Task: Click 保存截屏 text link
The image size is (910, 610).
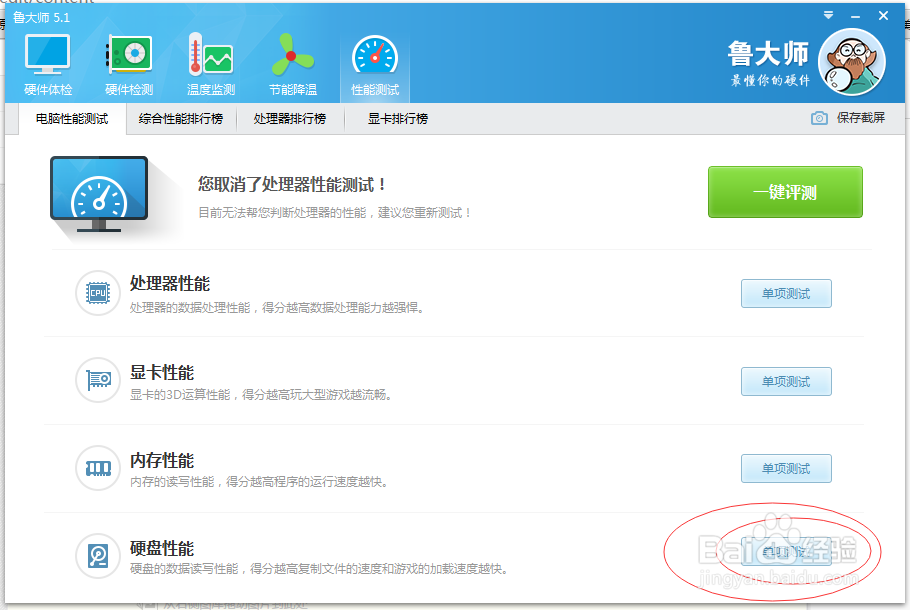Action: (861, 118)
